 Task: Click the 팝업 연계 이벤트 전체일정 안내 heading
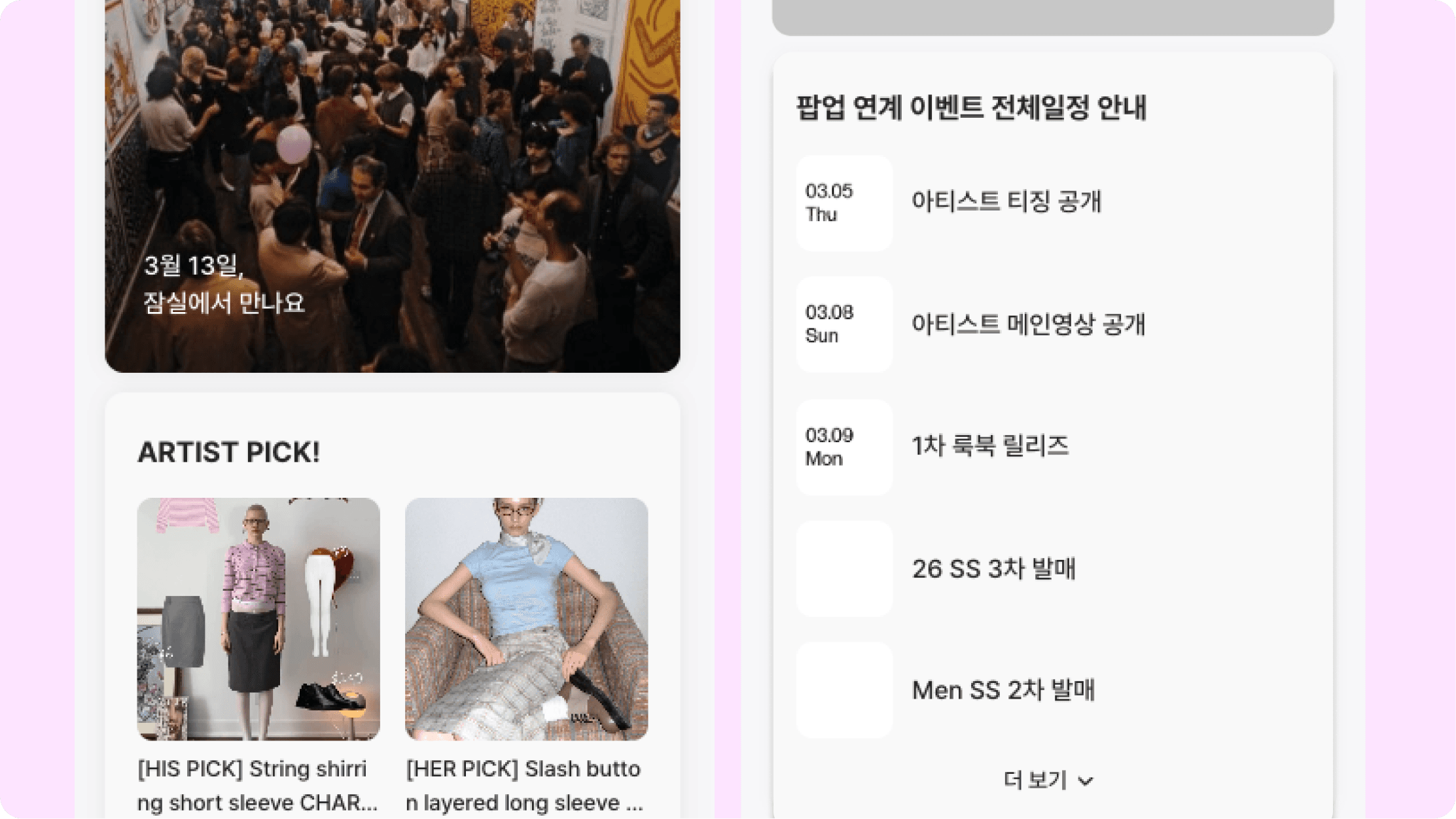[971, 108]
